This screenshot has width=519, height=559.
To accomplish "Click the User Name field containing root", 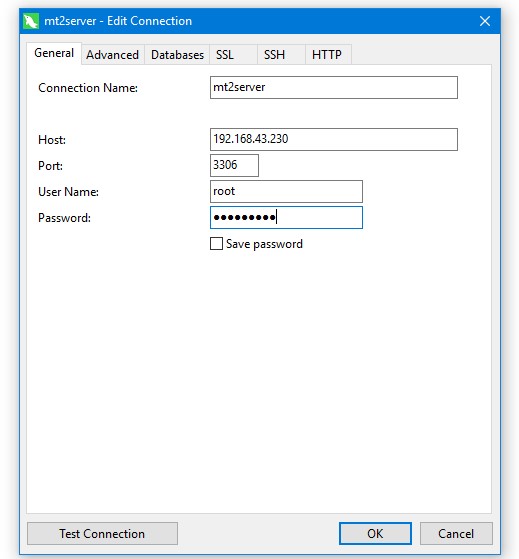I will [286, 191].
